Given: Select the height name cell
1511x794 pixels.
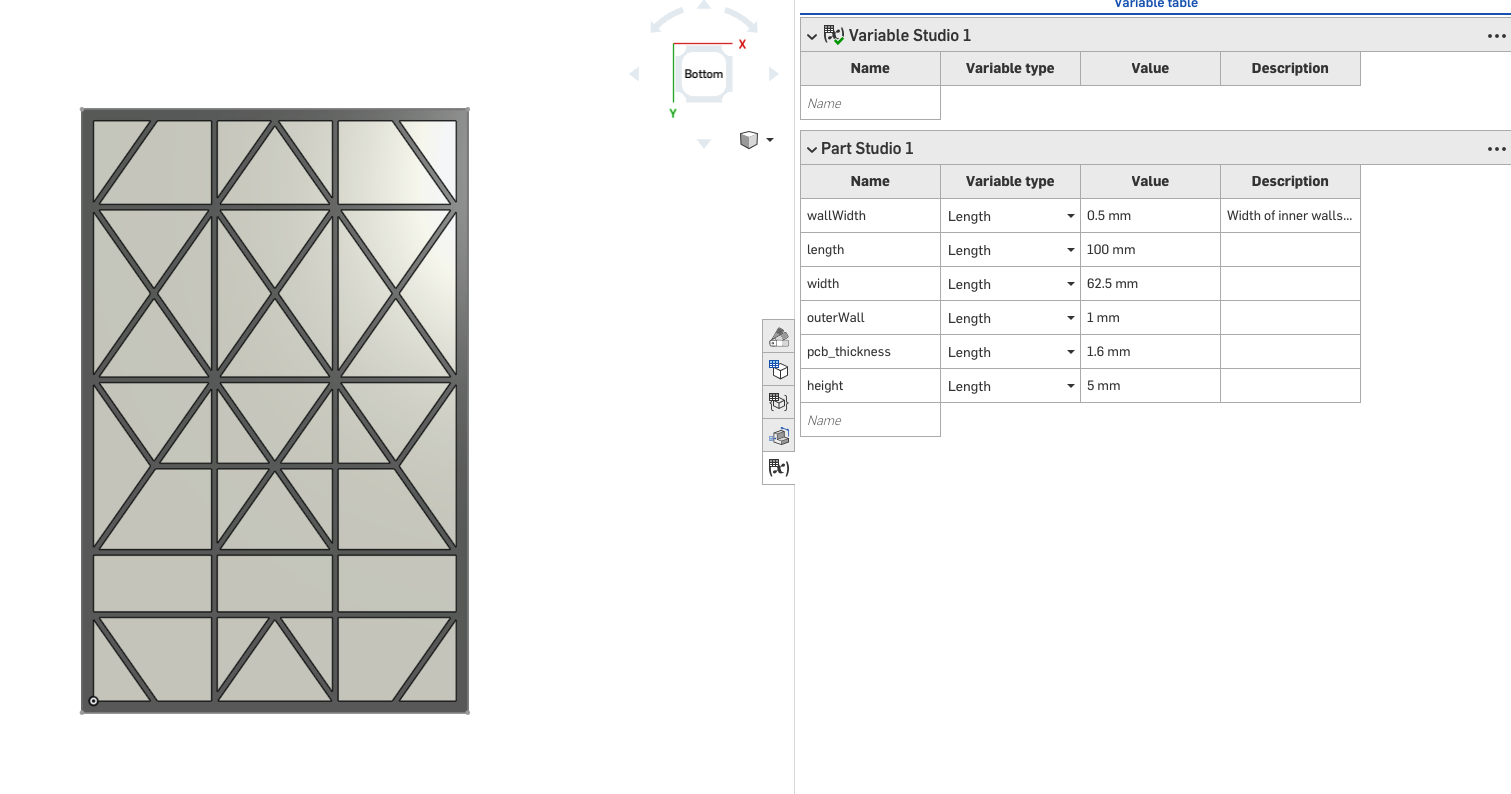Looking at the screenshot, I should [870, 386].
